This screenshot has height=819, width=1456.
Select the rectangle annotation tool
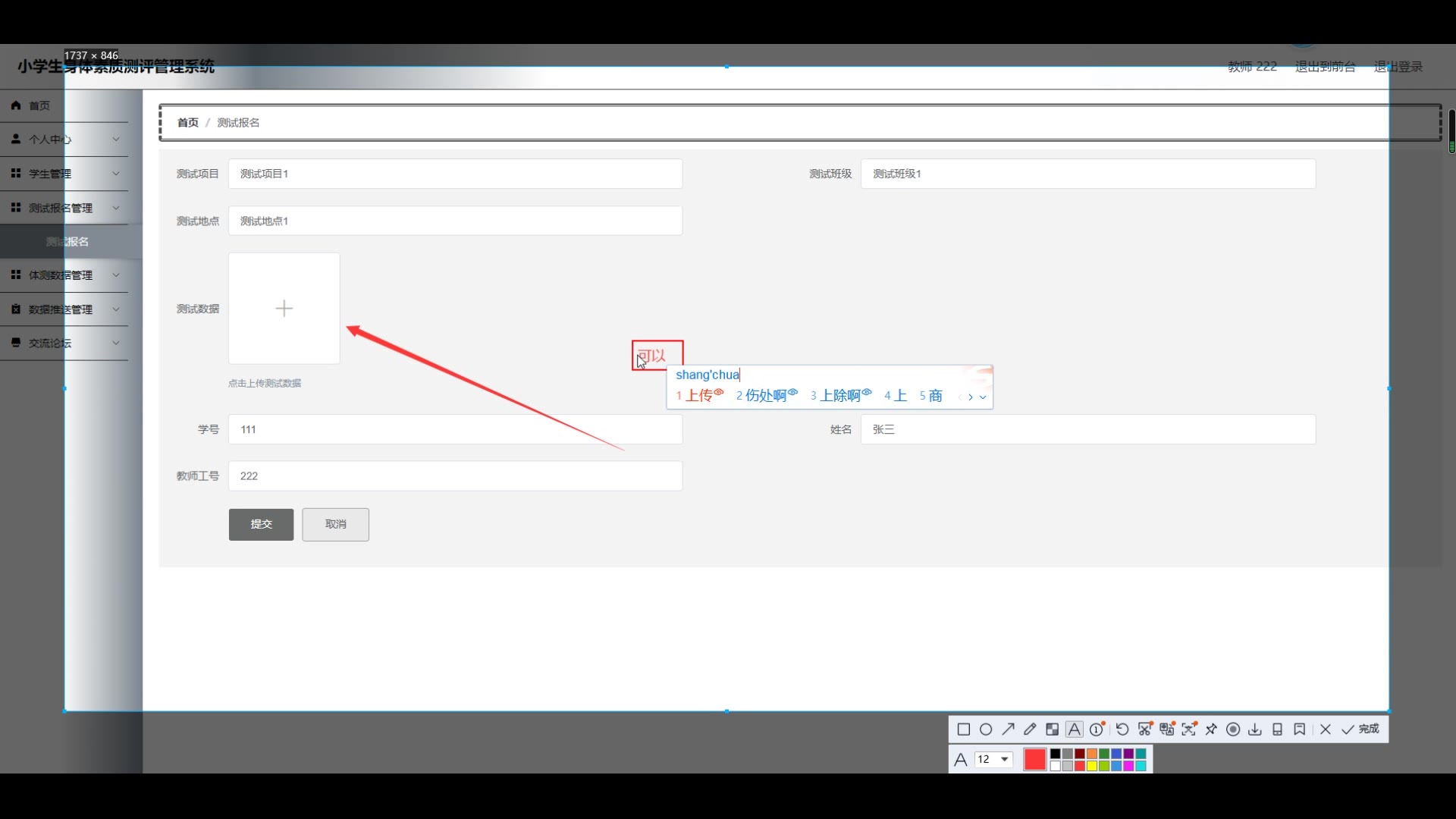(x=964, y=730)
